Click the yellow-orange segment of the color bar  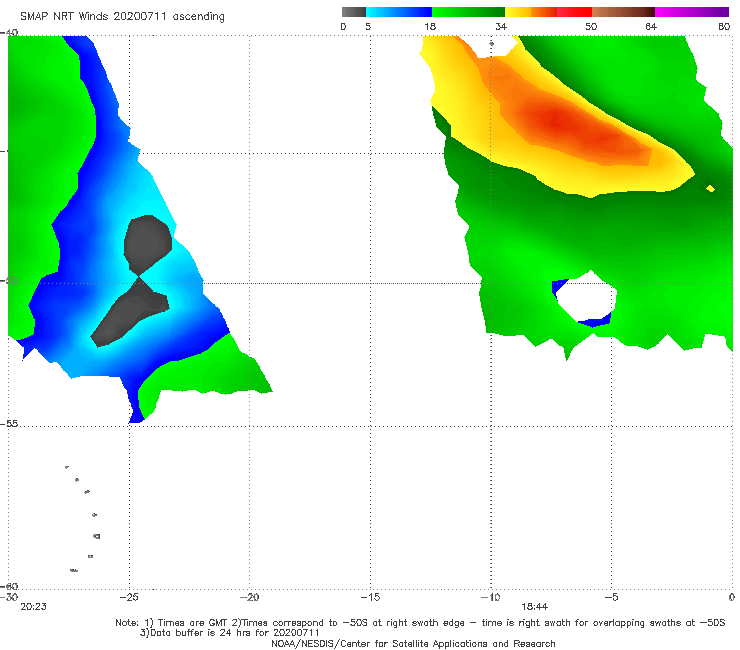(x=531, y=12)
